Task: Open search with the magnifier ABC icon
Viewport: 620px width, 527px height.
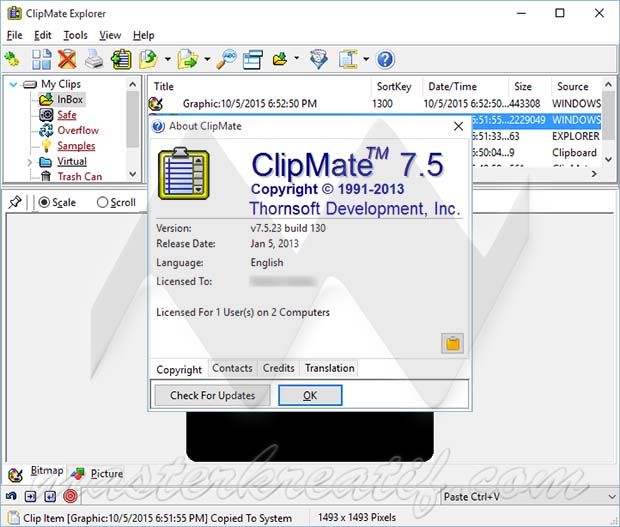Action: coord(226,59)
